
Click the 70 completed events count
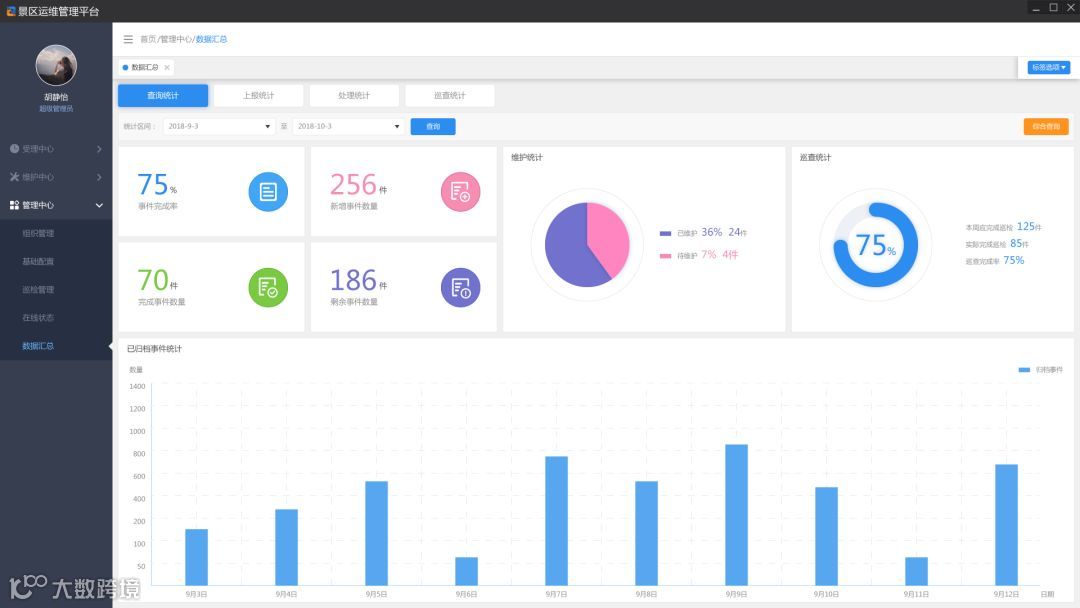[153, 280]
